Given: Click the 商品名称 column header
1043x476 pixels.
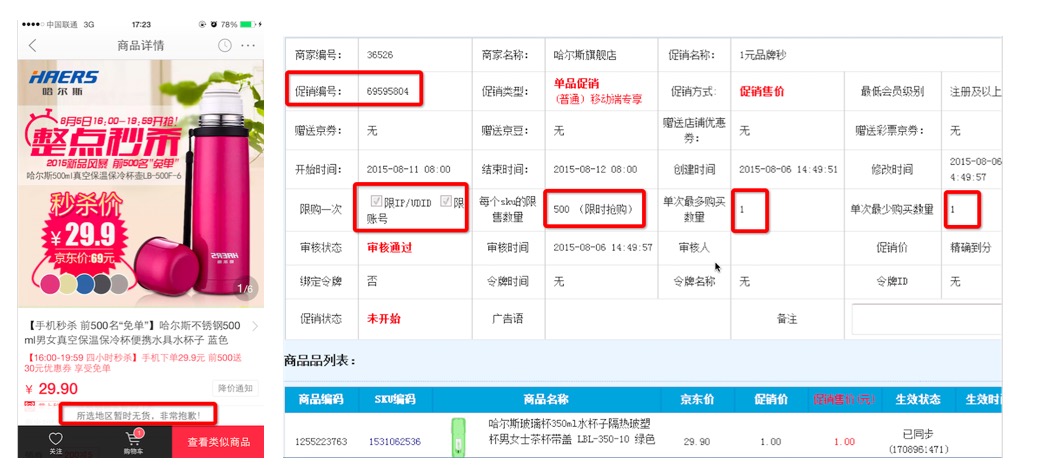Looking at the screenshot, I should [546, 400].
